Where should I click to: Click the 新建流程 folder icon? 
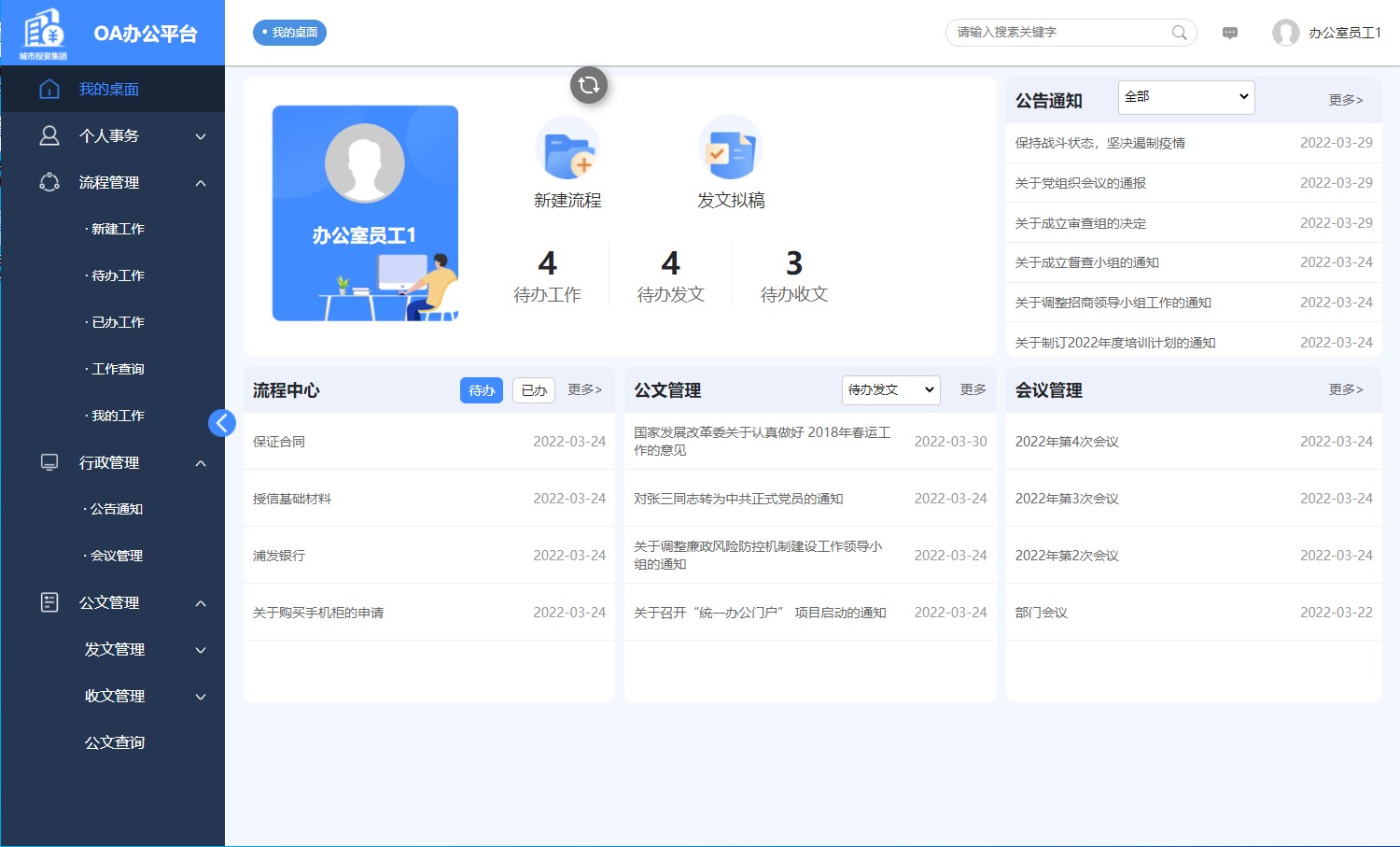coord(568,149)
